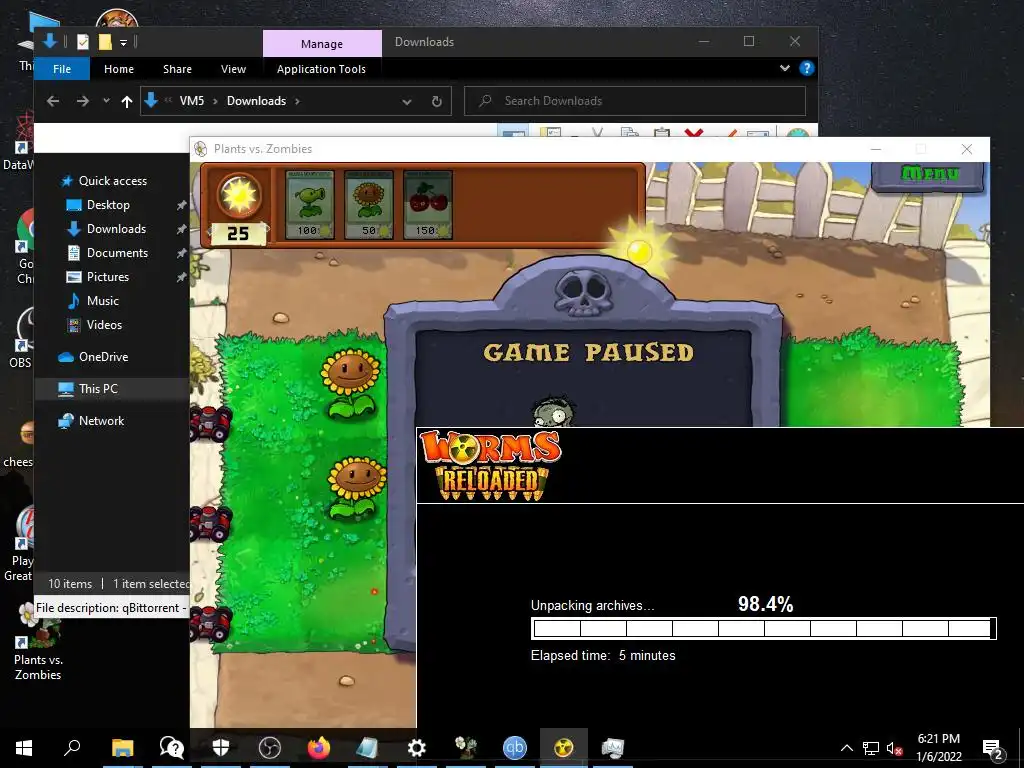
Task: Click the Search Downloads field
Action: (635, 101)
